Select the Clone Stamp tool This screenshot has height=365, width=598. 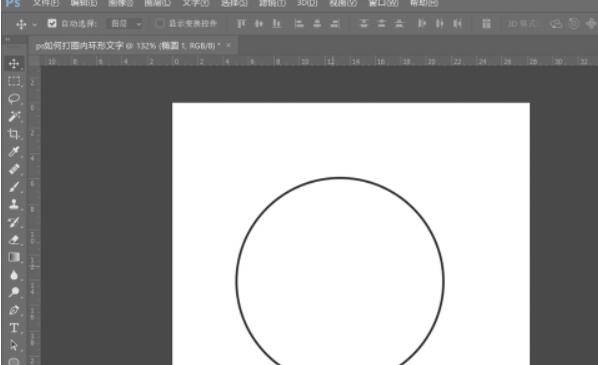pyautogui.click(x=14, y=204)
